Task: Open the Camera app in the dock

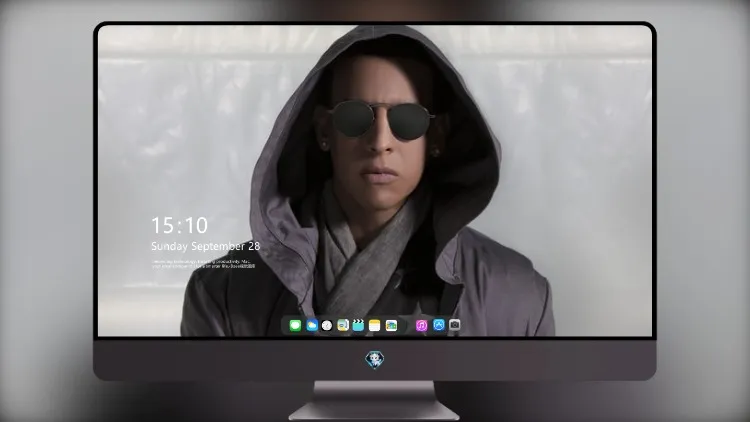Action: coord(454,325)
